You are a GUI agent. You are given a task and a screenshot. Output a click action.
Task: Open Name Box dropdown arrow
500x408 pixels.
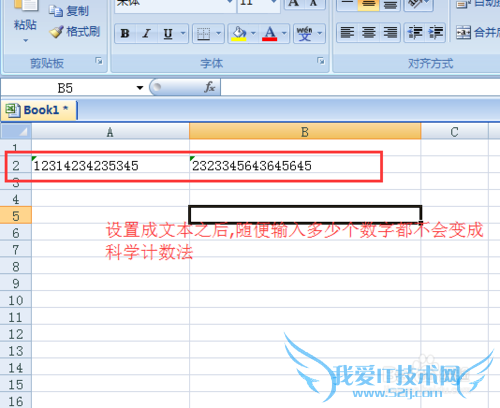(x=140, y=88)
